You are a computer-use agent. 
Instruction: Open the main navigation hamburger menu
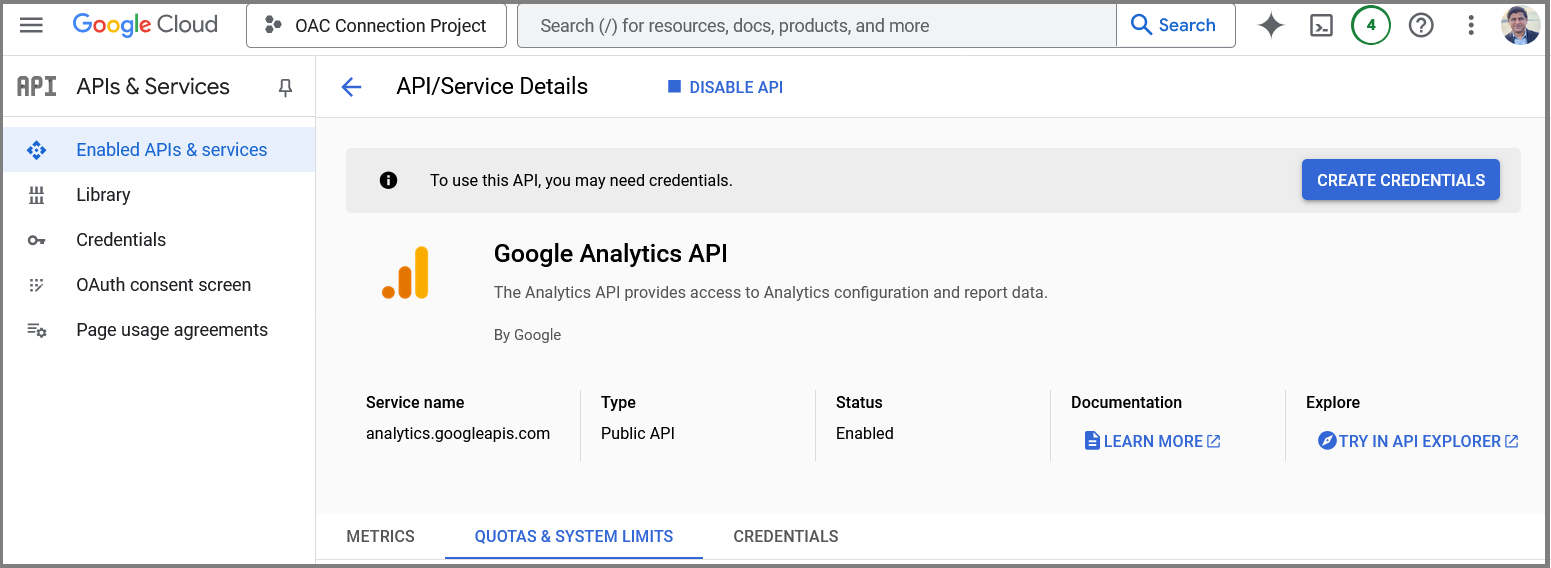click(x=32, y=25)
